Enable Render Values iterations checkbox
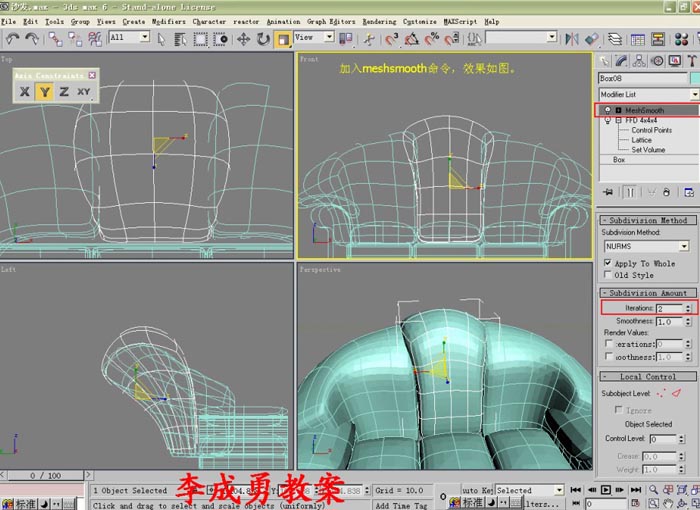The width and height of the screenshot is (700, 510). pos(608,343)
